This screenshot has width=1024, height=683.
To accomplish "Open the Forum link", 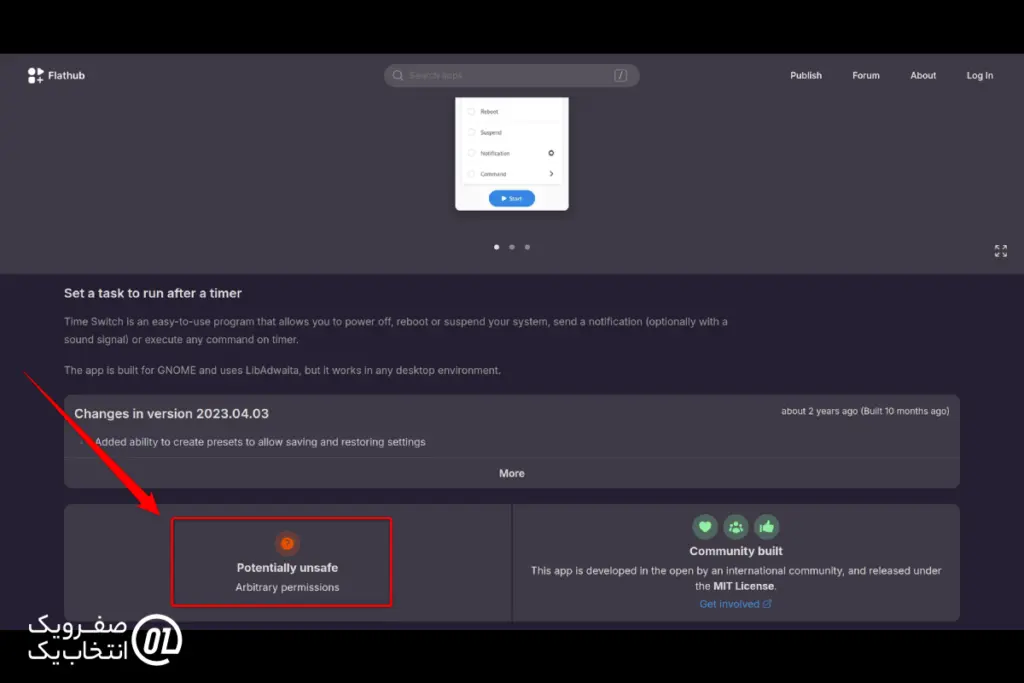I will tap(866, 76).
